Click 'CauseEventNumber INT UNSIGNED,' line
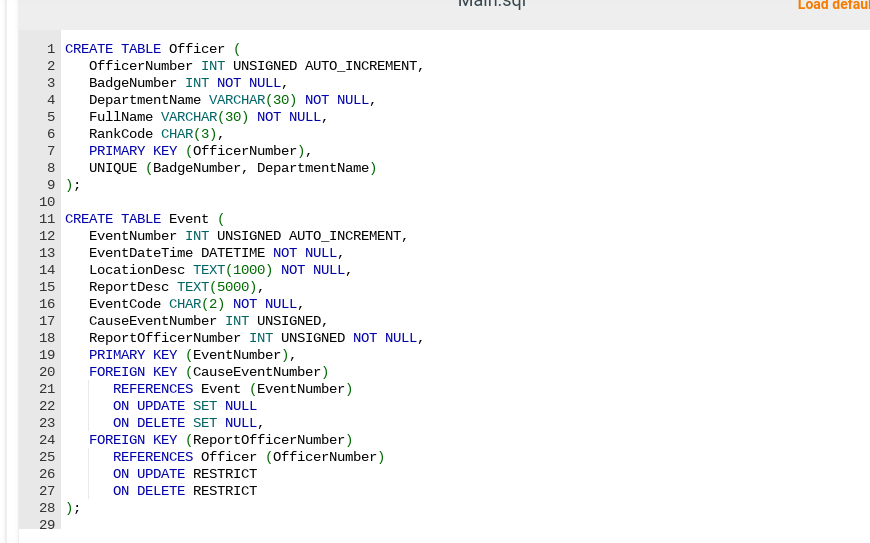Image resolution: width=870 pixels, height=543 pixels. [209, 321]
